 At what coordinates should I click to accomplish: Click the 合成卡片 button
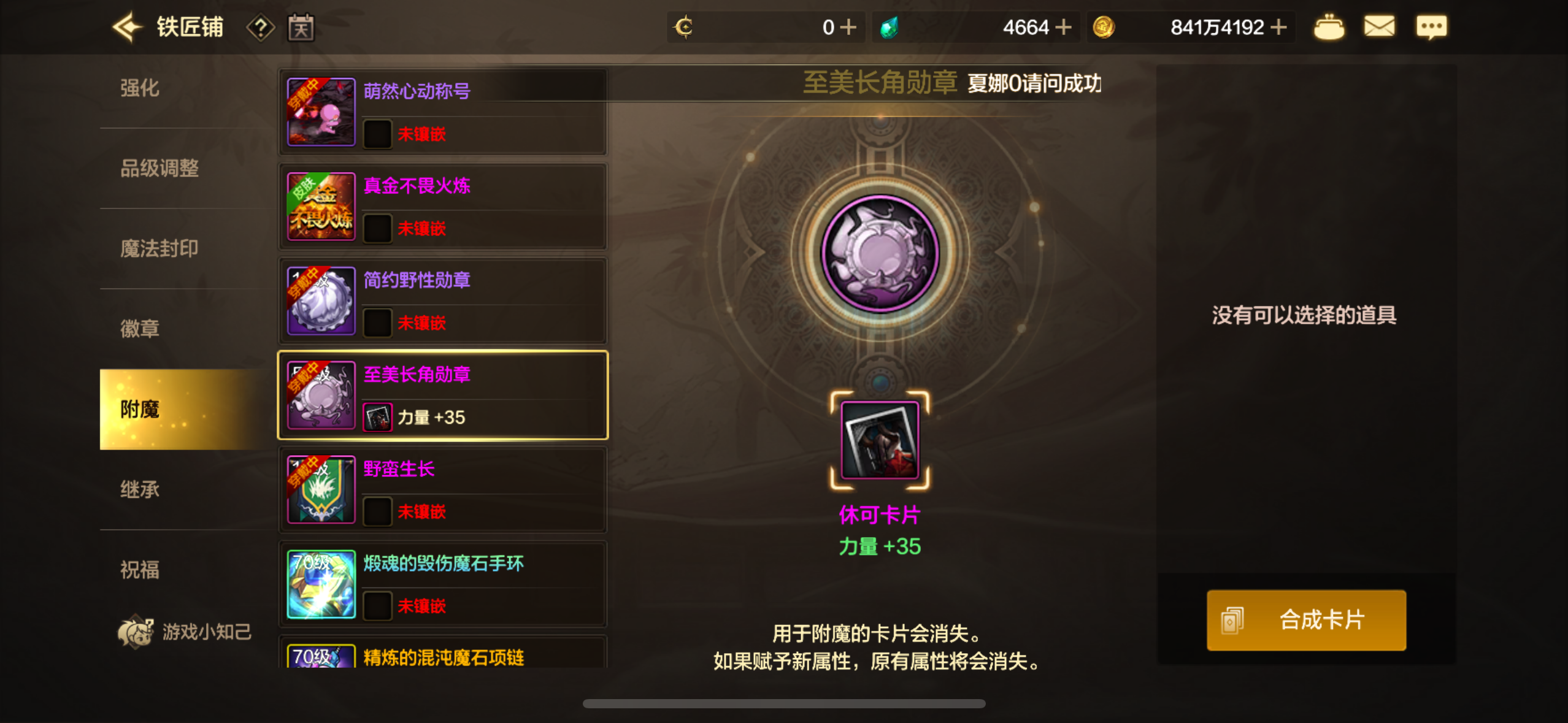point(1306,620)
